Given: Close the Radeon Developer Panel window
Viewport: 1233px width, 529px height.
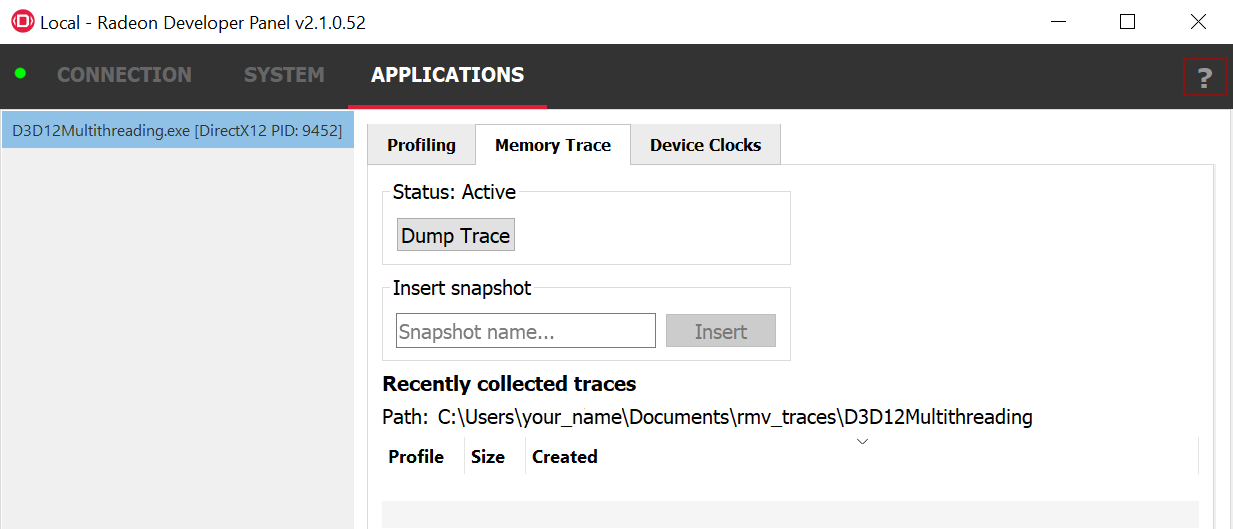Looking at the screenshot, I should point(1197,22).
